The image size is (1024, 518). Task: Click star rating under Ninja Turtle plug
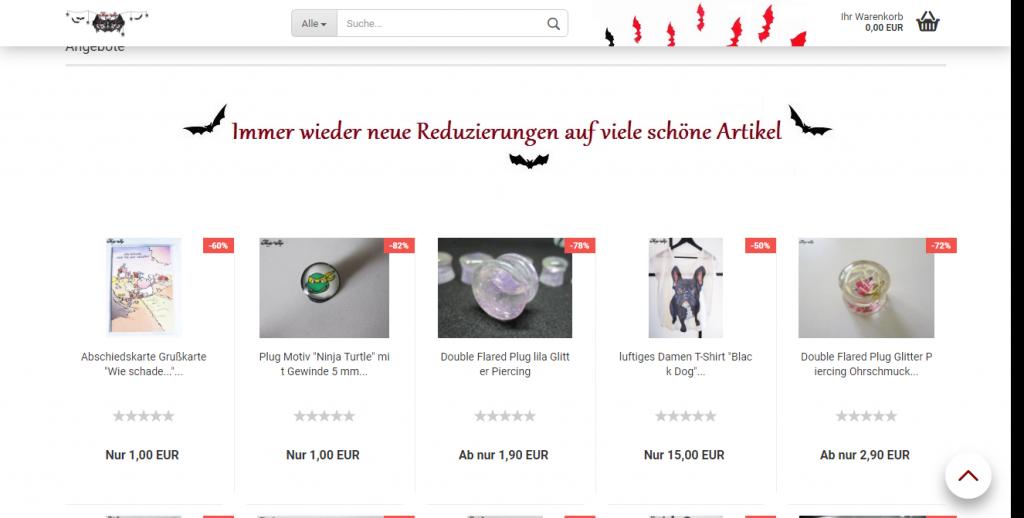(x=324, y=416)
